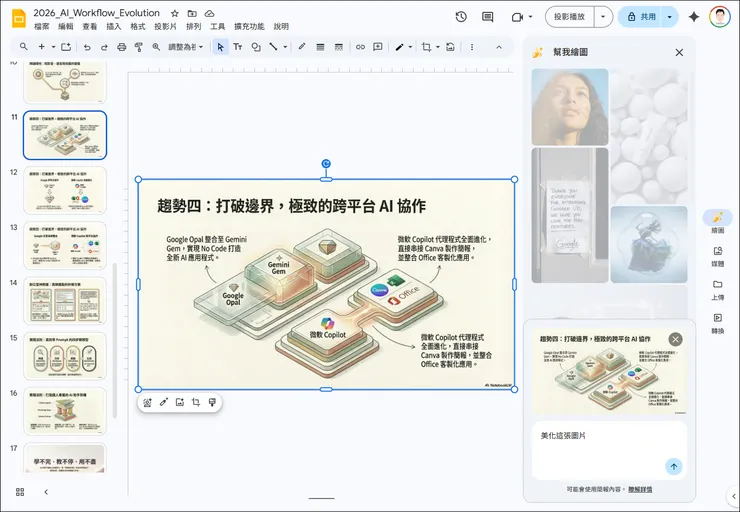Open the more options three-dot menu
The height and width of the screenshot is (512, 740).
[472, 47]
